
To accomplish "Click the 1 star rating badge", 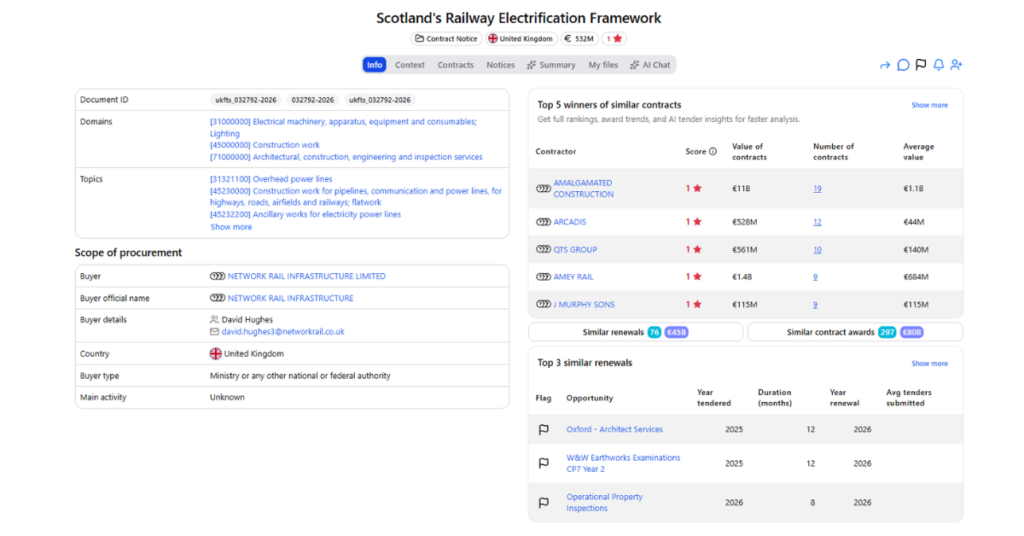I will point(614,39).
